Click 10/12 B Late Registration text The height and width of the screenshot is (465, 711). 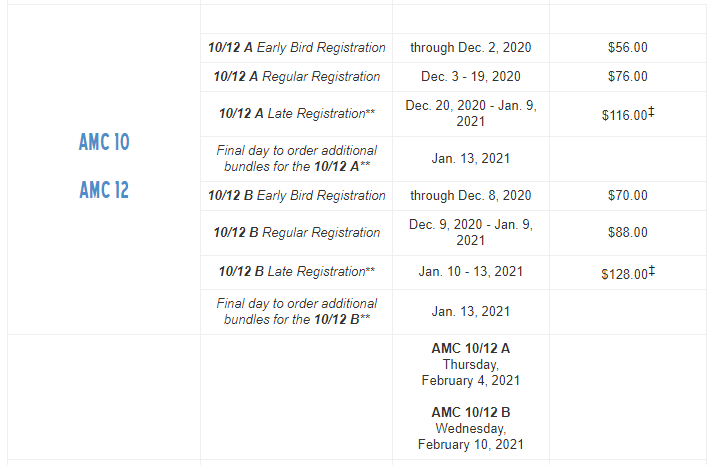point(297,272)
